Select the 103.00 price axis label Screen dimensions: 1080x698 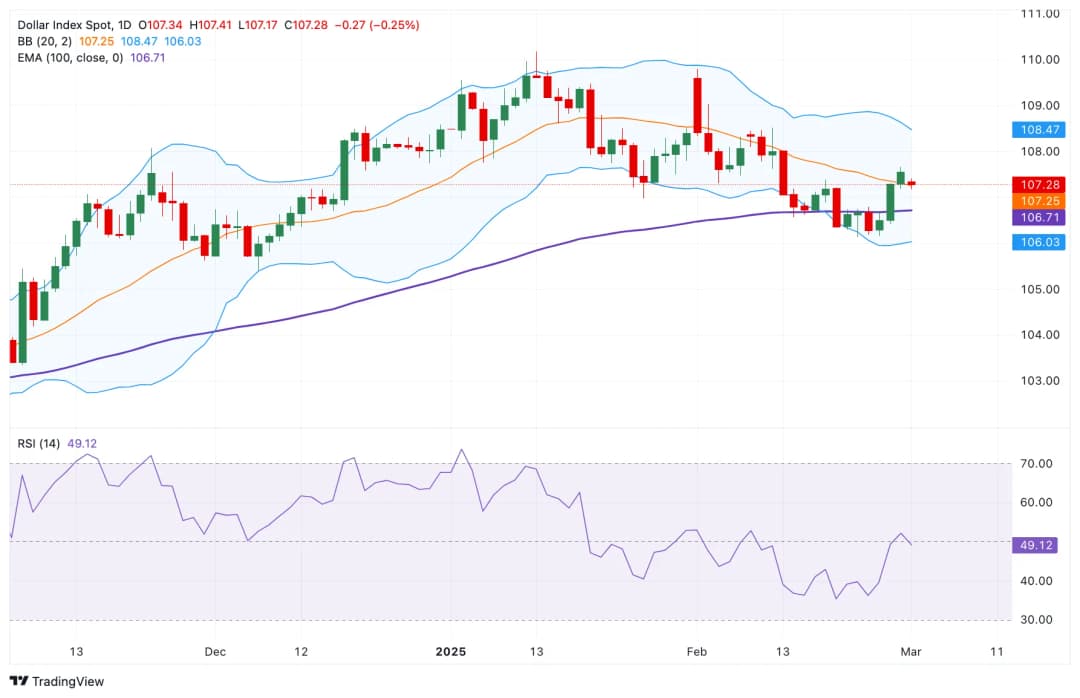point(1040,381)
